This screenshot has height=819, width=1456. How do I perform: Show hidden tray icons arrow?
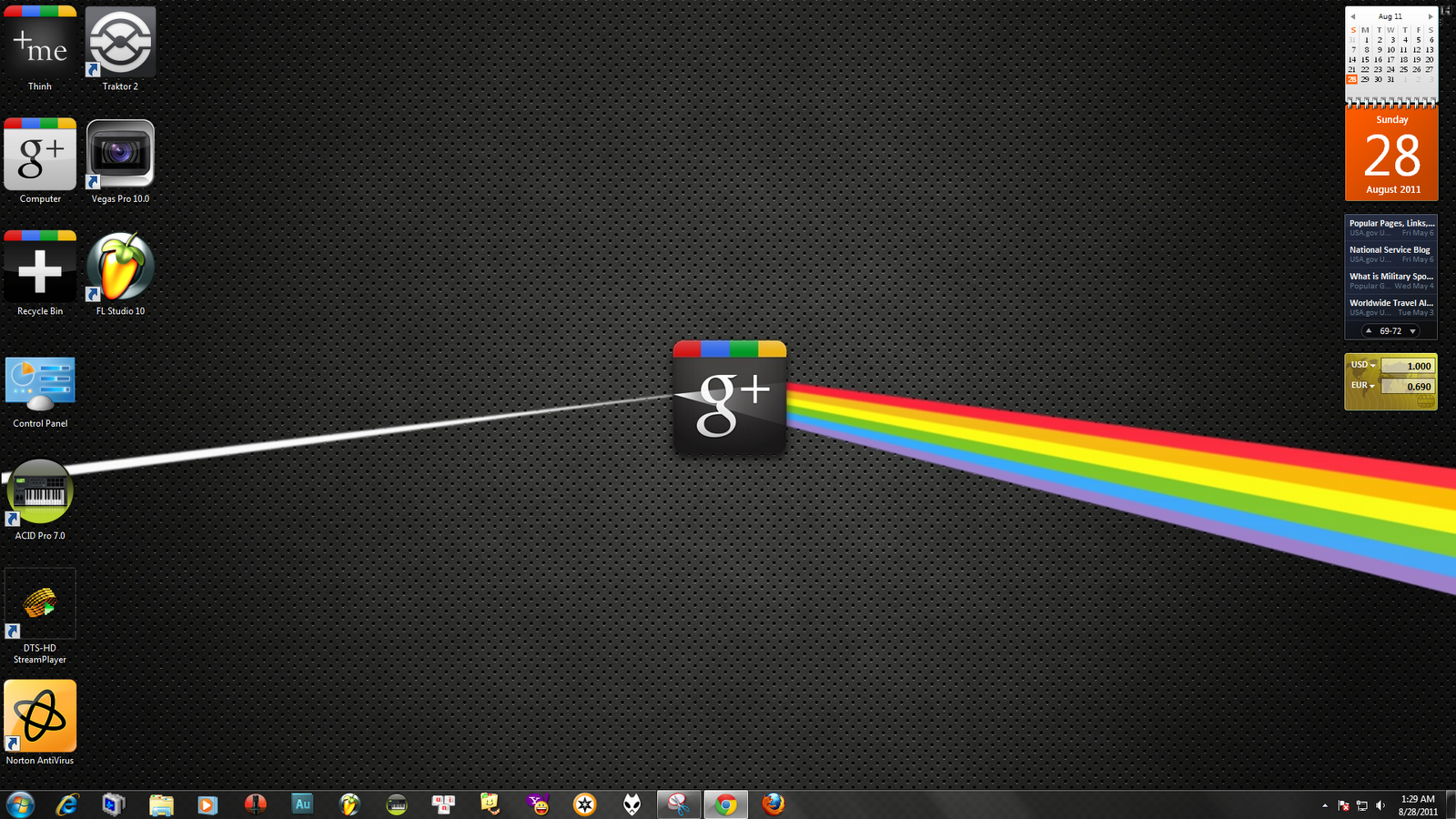coord(1324,805)
